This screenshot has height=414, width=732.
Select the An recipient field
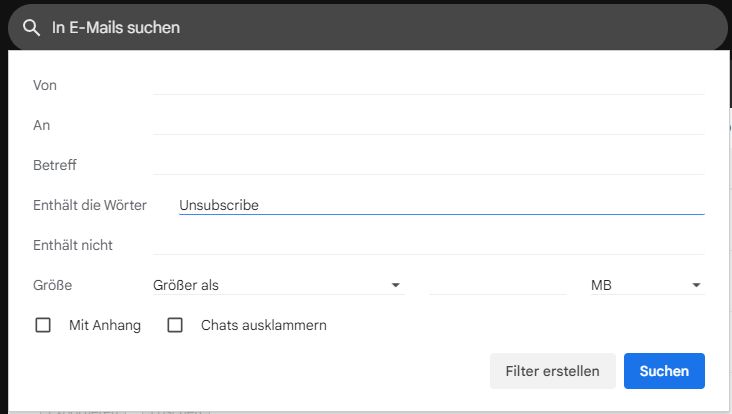click(428, 125)
